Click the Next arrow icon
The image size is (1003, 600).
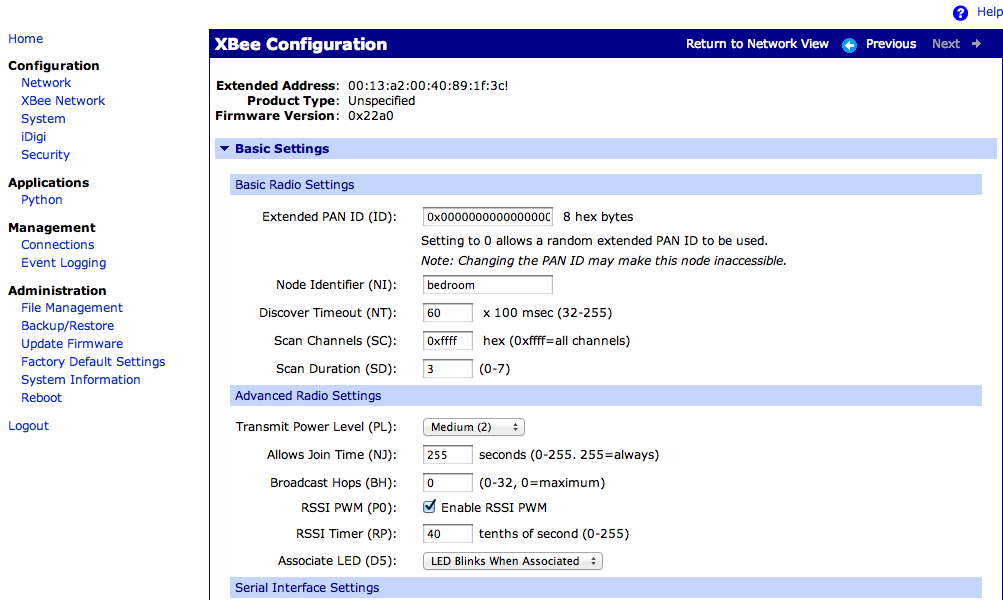976,44
